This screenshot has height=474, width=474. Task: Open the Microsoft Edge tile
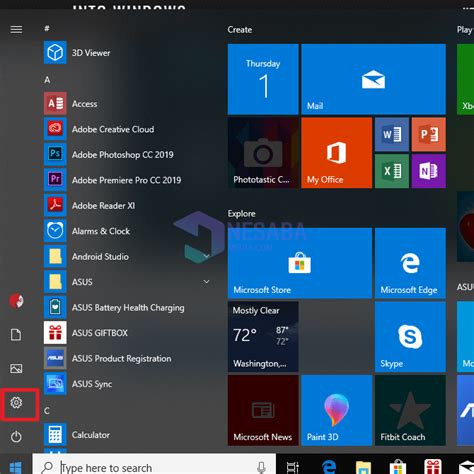point(410,263)
